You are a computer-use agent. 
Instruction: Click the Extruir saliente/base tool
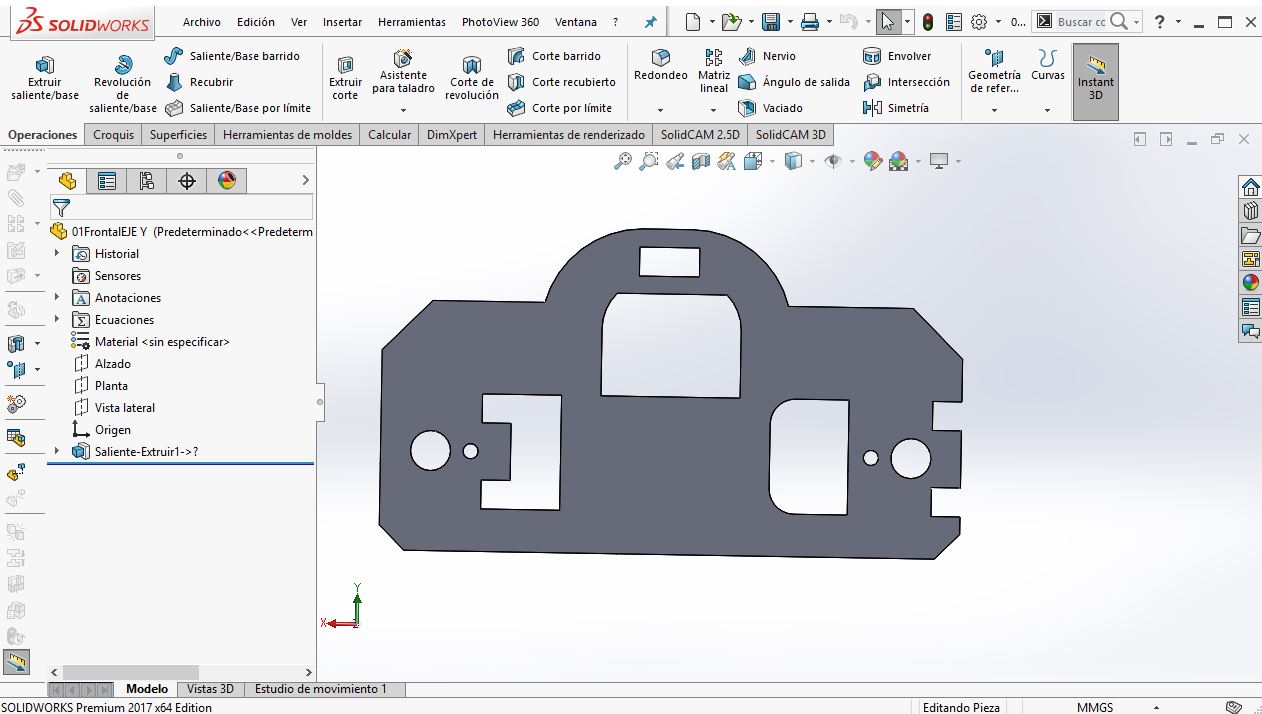click(x=44, y=76)
